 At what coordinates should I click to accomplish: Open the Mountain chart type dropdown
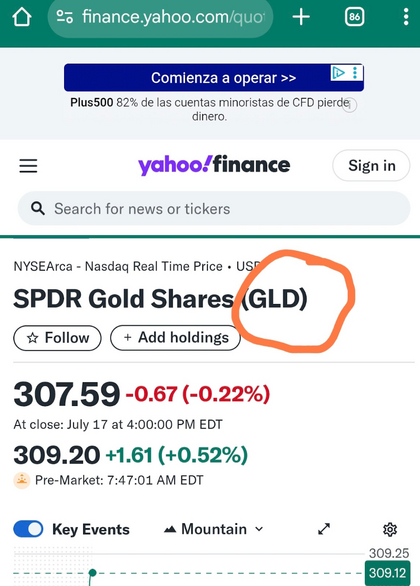pos(214,529)
